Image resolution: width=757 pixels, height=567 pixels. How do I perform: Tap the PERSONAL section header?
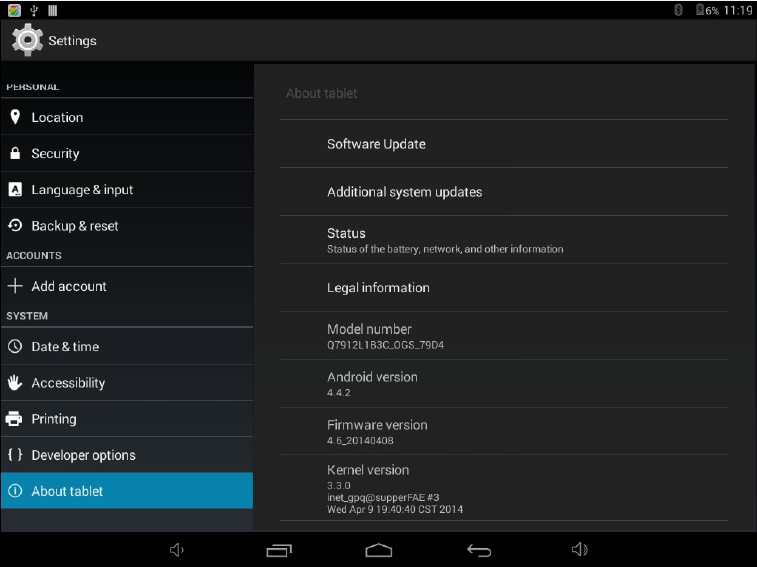pyautogui.click(x=32, y=87)
